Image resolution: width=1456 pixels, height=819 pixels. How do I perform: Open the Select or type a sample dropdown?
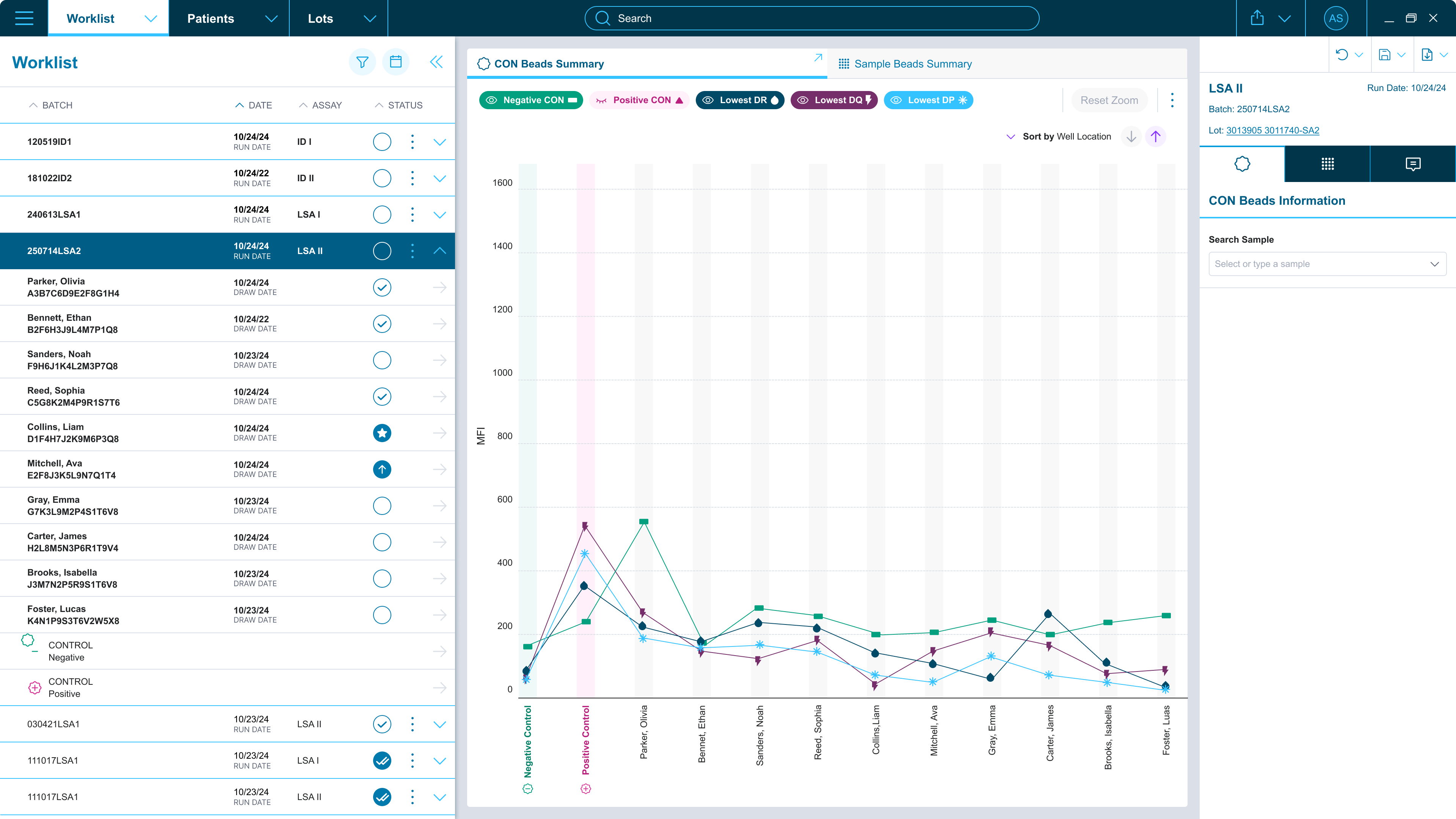(1327, 264)
